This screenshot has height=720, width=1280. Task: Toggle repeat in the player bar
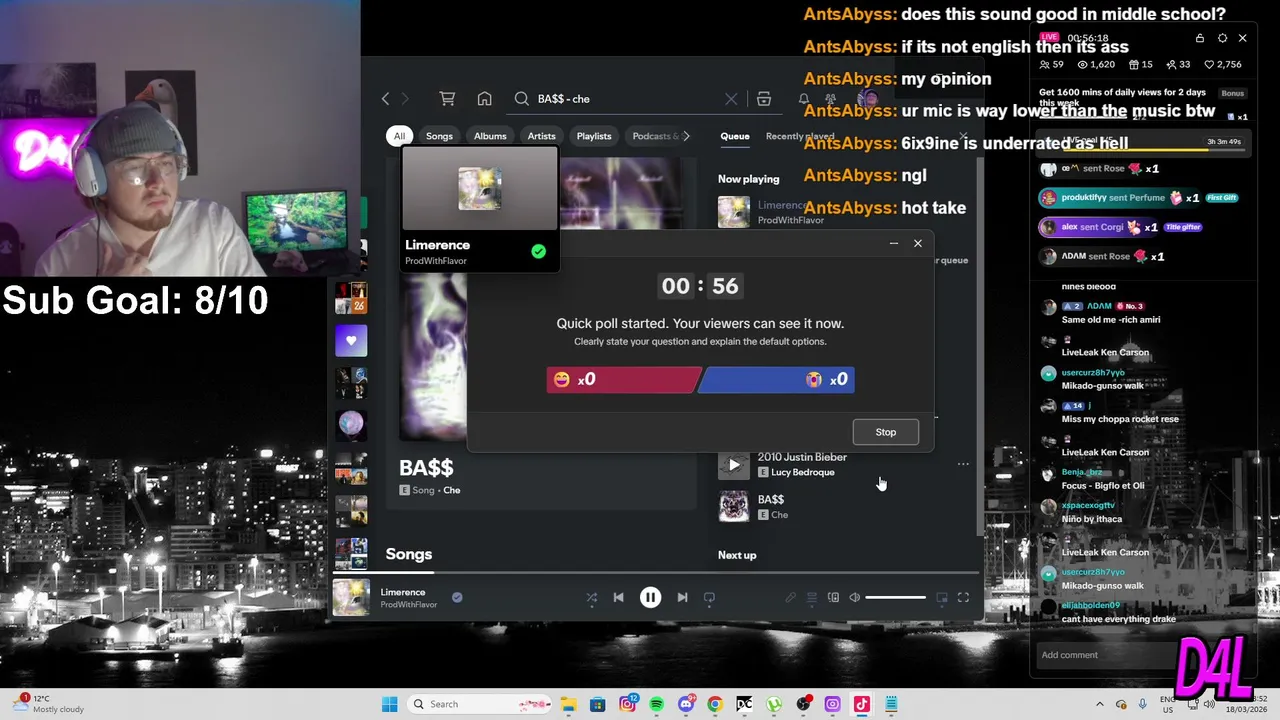pyautogui.click(x=709, y=597)
